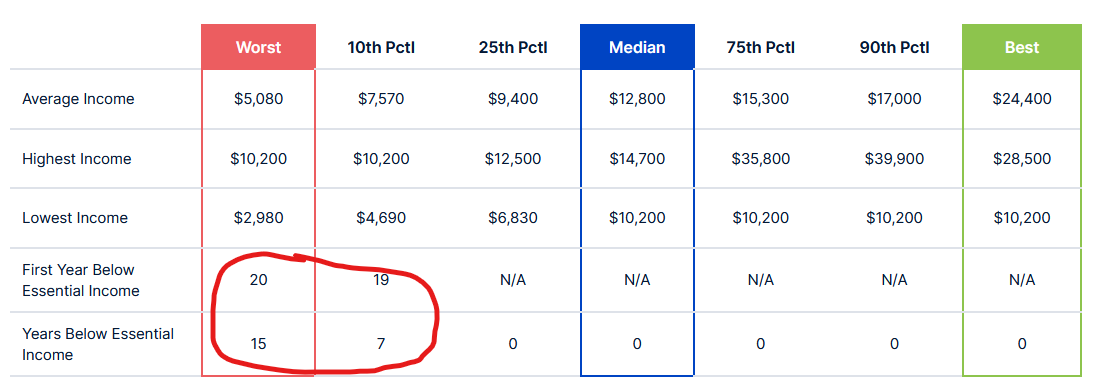
Task: Click the $2,980 lowest income value
Action: (x=258, y=218)
